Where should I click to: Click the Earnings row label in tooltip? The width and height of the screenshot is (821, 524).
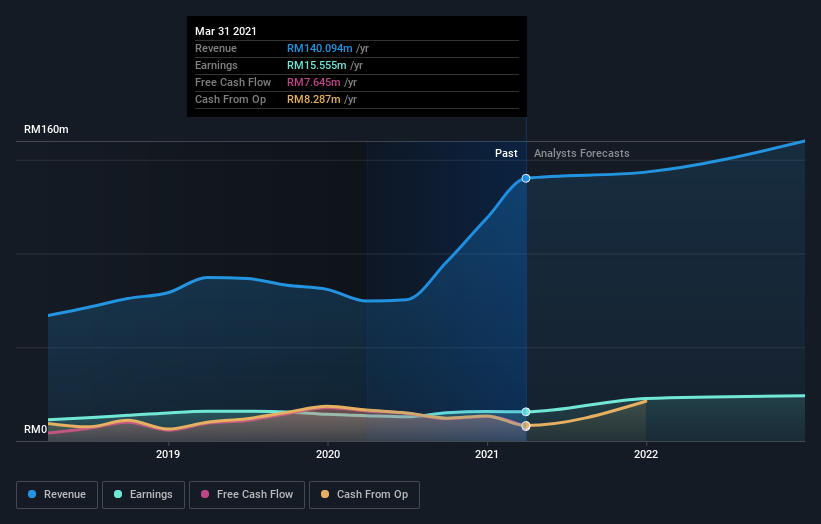click(x=216, y=65)
